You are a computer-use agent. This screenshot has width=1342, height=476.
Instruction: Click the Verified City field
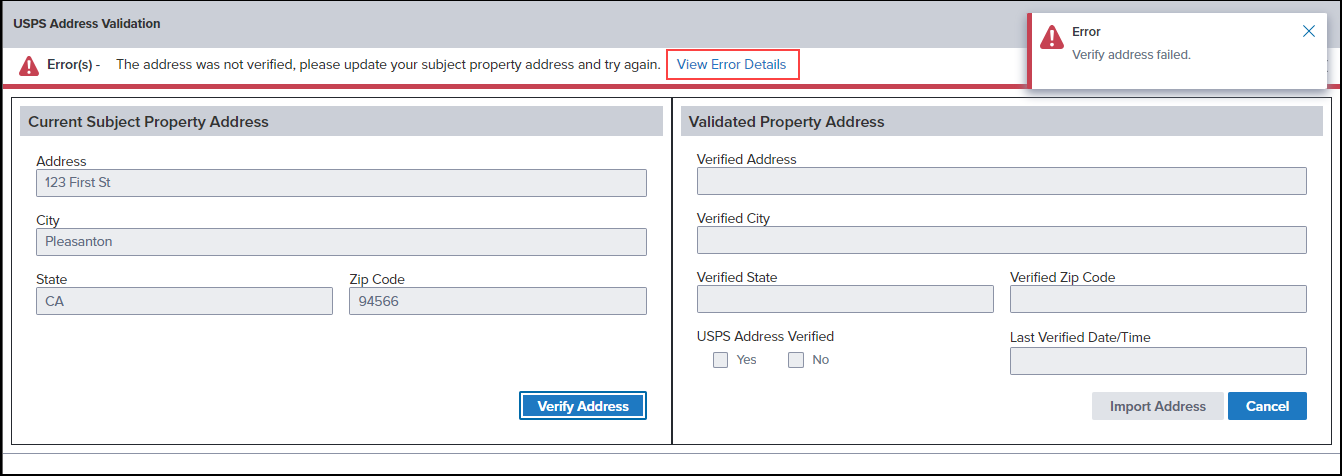(1002, 240)
